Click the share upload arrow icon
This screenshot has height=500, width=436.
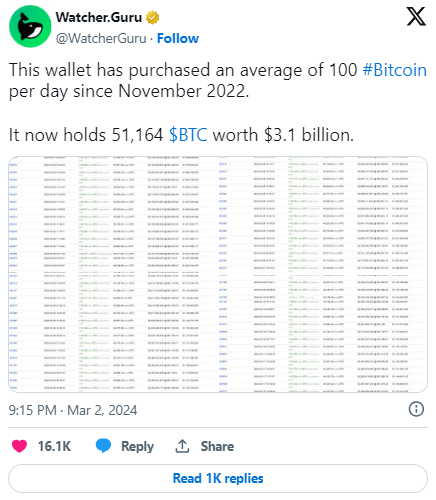(182, 446)
